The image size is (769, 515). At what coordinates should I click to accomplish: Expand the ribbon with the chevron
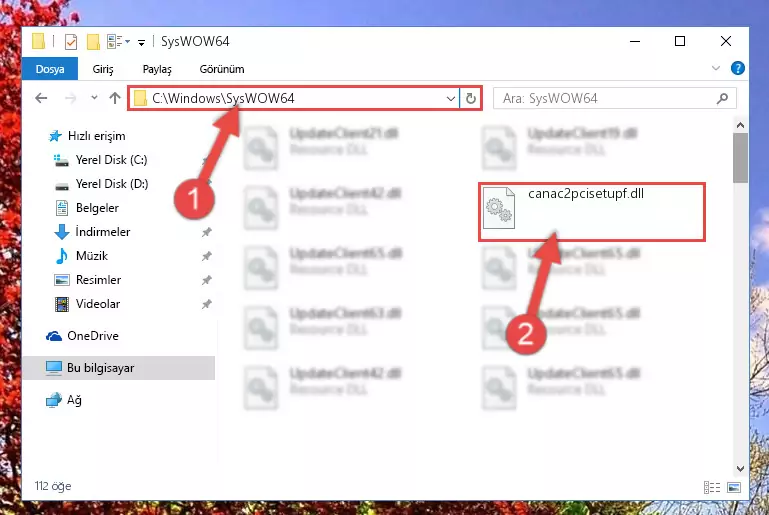click(716, 68)
